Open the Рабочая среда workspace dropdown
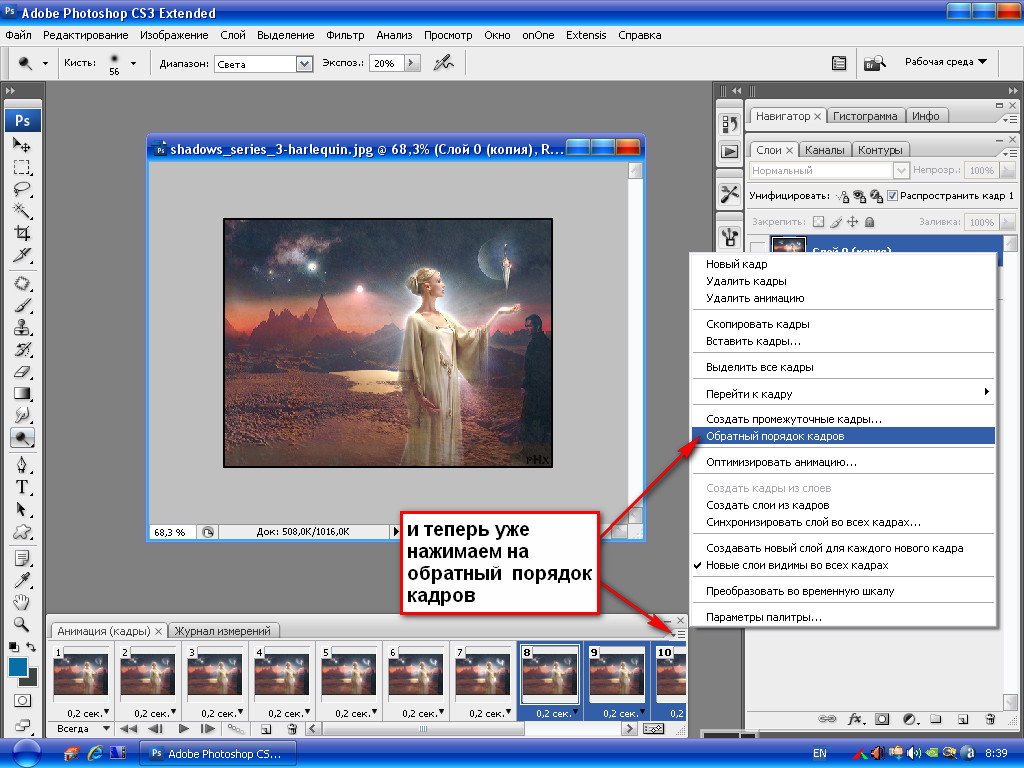1024x768 pixels. pos(946,61)
